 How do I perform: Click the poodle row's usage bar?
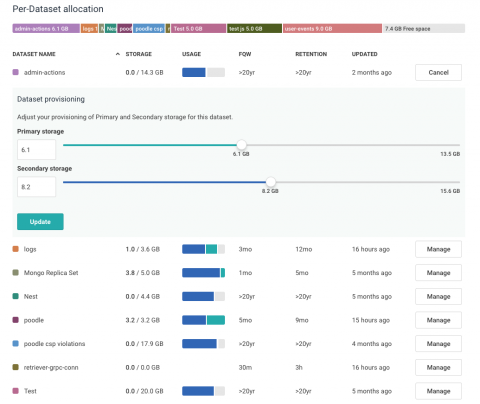[x=203, y=320]
